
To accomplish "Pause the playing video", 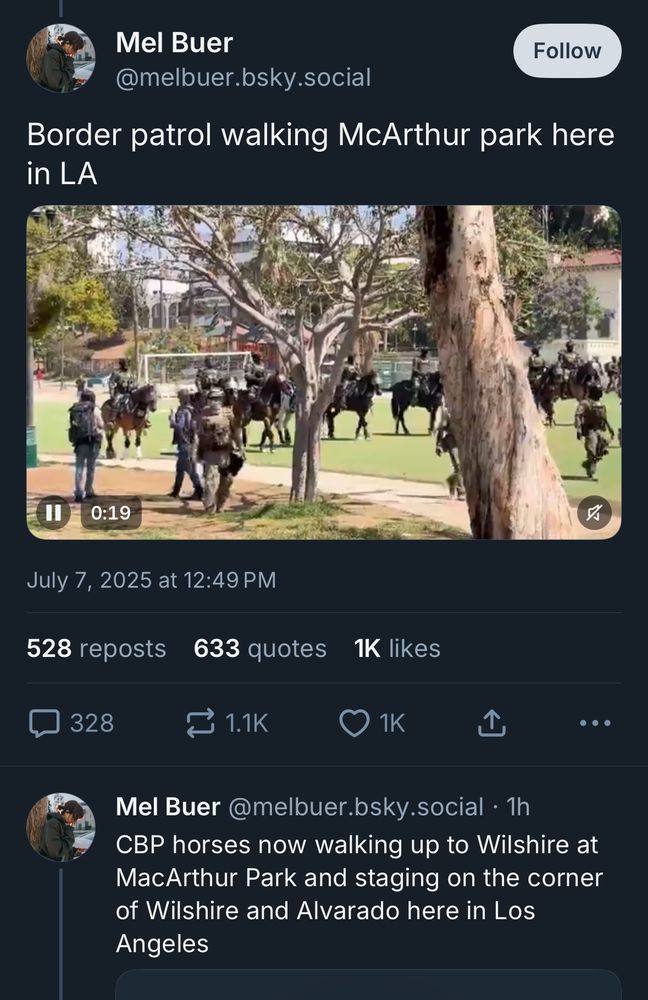I will tap(54, 512).
